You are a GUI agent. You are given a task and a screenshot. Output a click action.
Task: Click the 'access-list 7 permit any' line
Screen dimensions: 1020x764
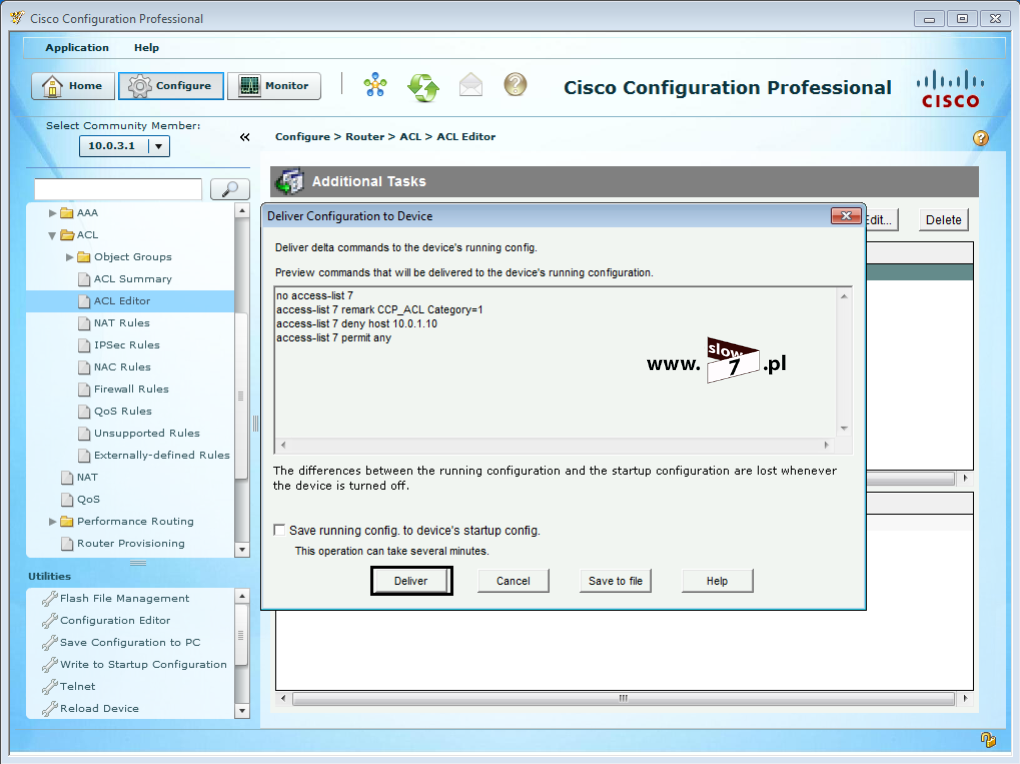[334, 338]
